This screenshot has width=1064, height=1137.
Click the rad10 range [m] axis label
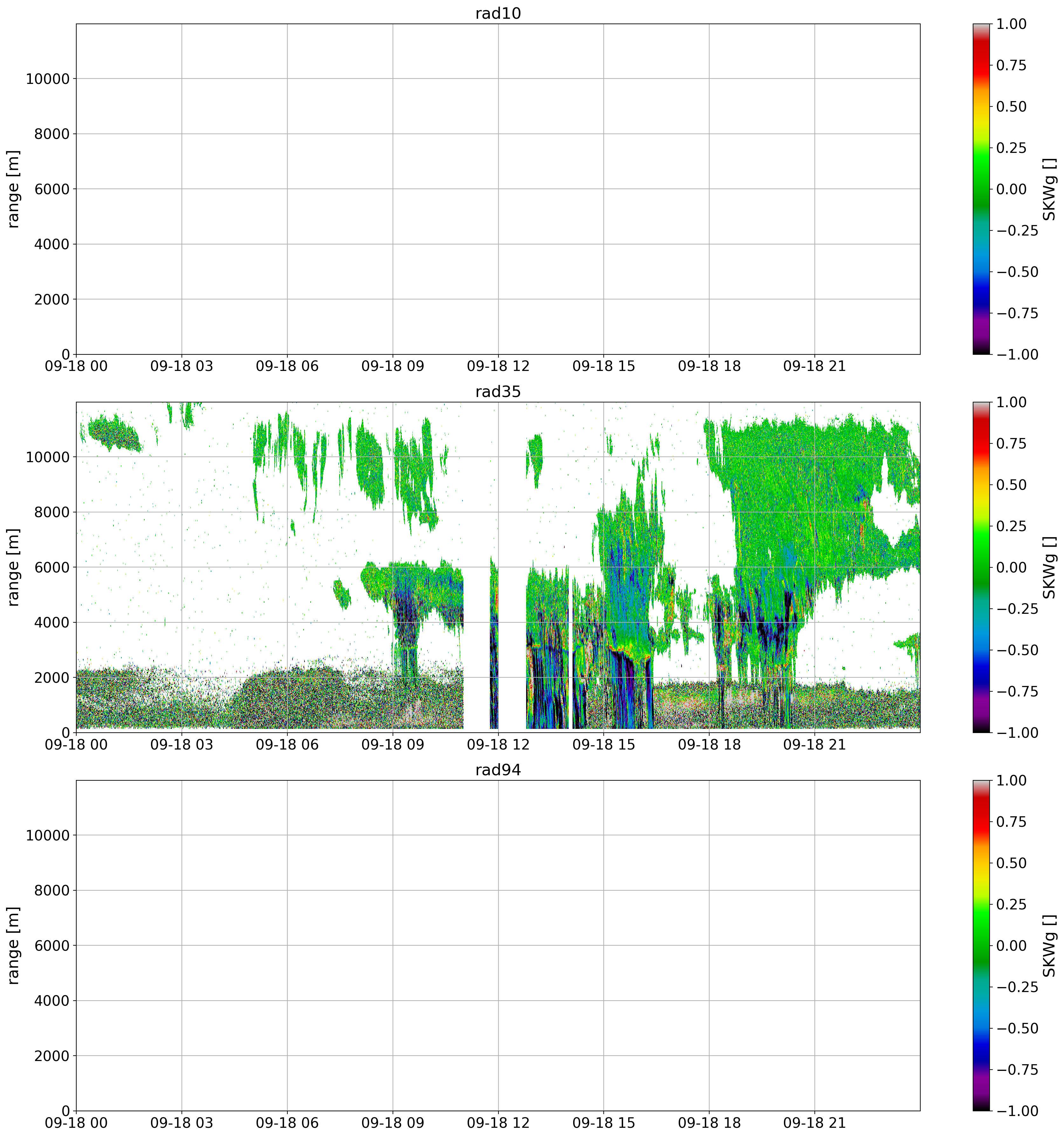coord(14,189)
